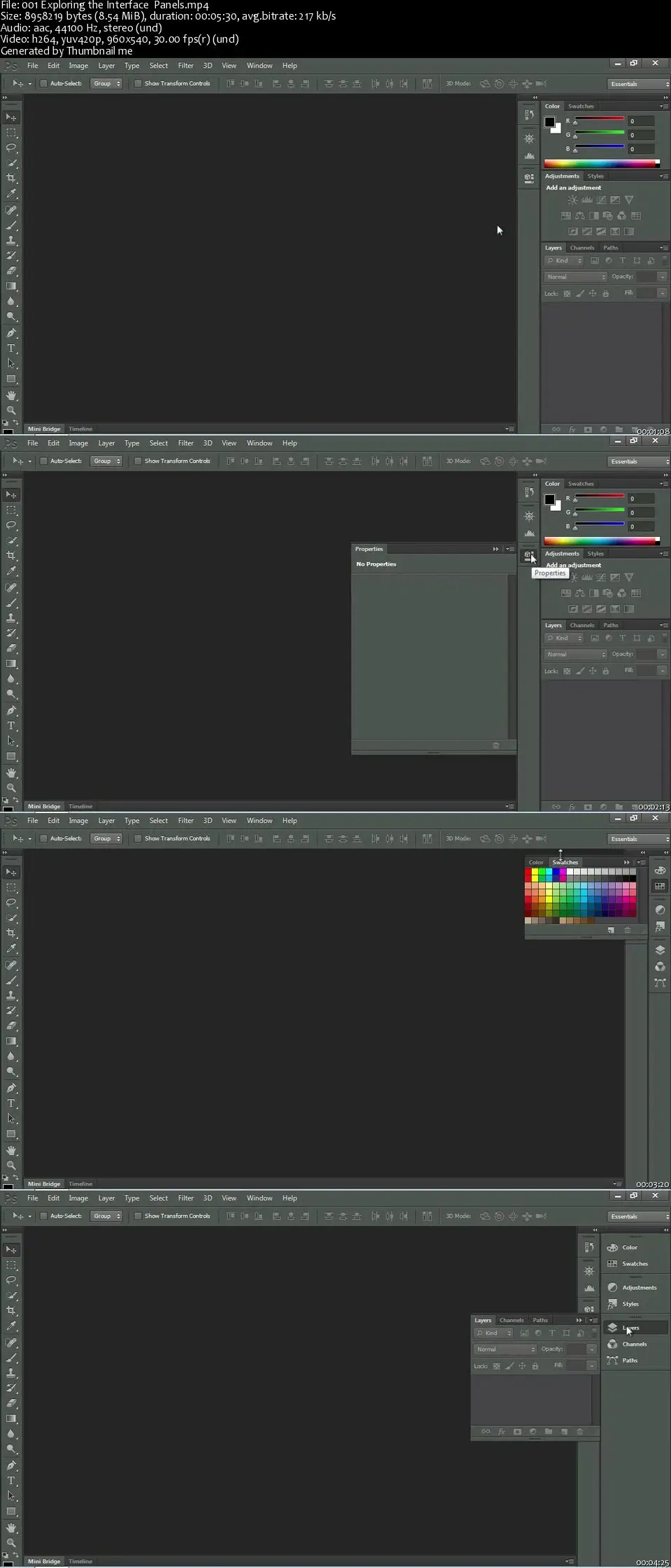This screenshot has height=1568, width=671.
Task: Enable Show Transform Controls in the 00:01:08 frame
Action: 138,83
